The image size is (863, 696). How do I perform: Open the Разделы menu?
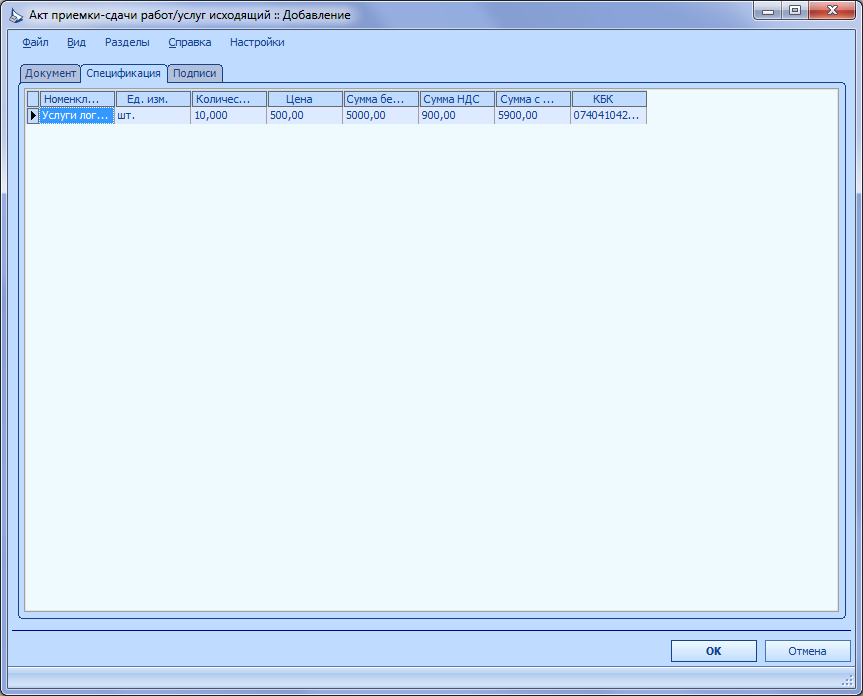pyautogui.click(x=127, y=42)
